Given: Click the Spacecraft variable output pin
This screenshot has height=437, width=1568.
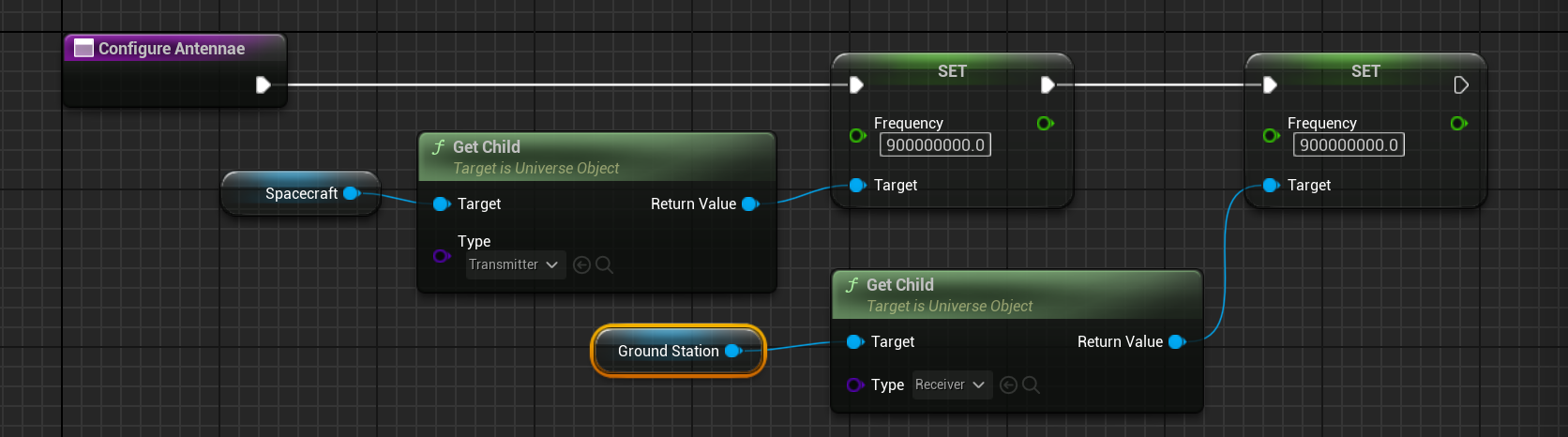Looking at the screenshot, I should pos(352,193).
